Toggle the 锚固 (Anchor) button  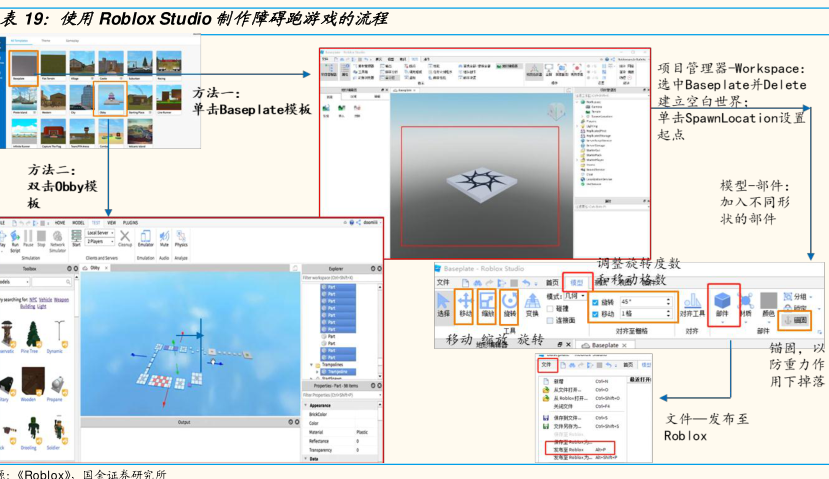pos(796,320)
